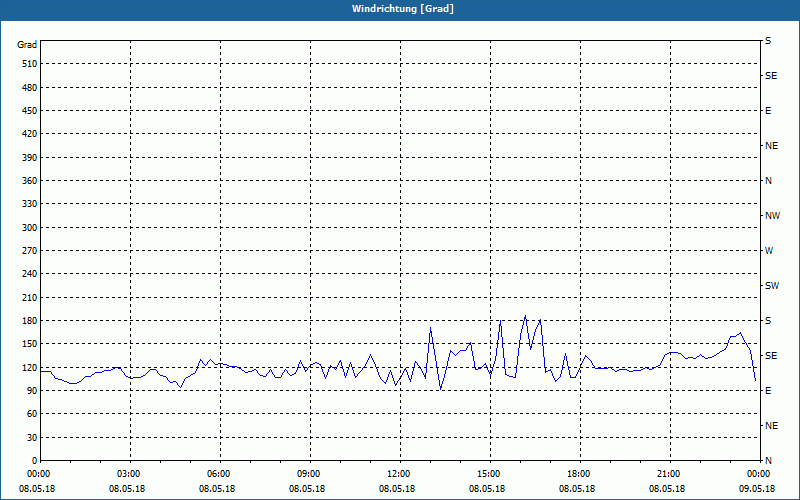This screenshot has width=800, height=500.
Task: Click the chart title Windrichtung [Grad]
Action: point(403,9)
